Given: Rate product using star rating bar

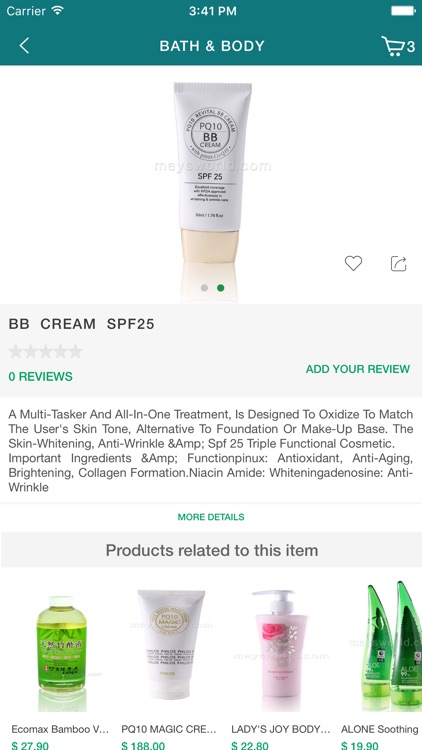Looking at the screenshot, I should 45,352.
